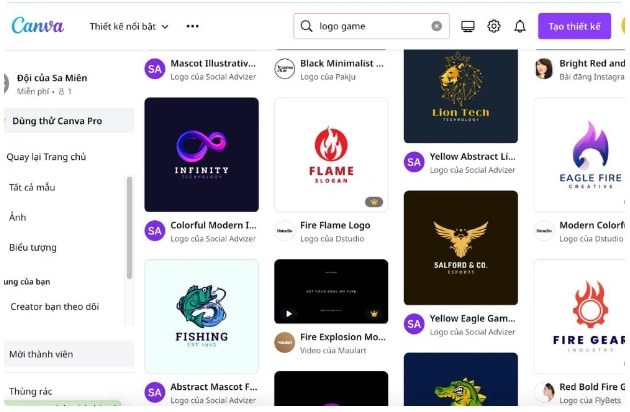630x412 pixels.
Task: Click the Pro crown badge on Flame logo
Action: point(374,202)
